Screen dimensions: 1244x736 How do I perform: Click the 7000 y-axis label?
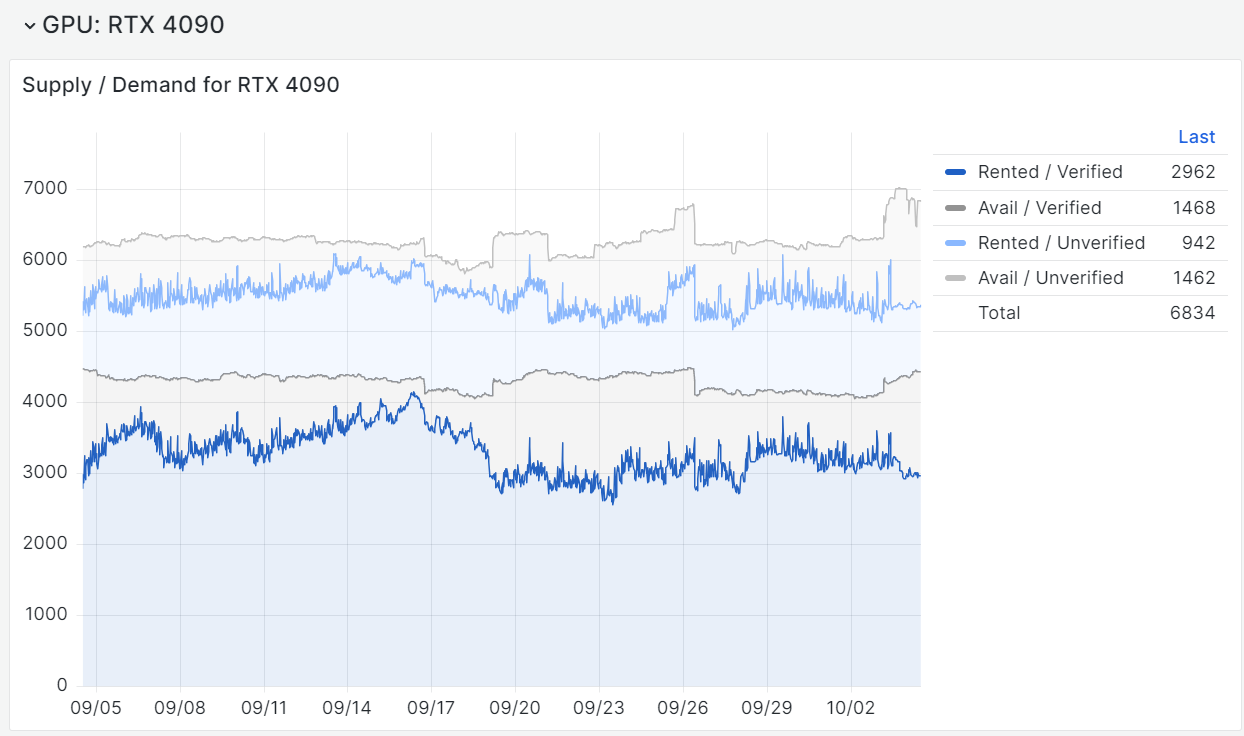47,189
